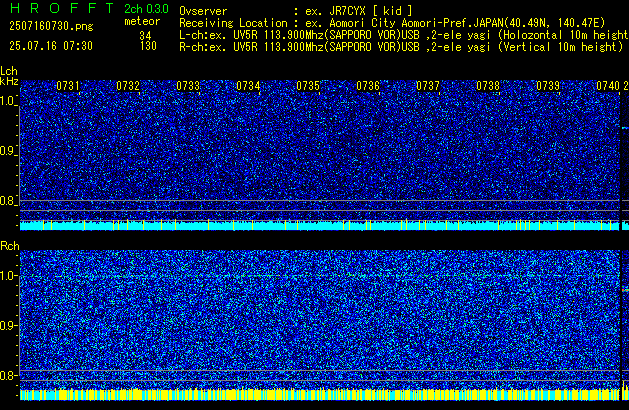629x410 pixels.
Task: Select the '2ch 0.3.0' version text
Action: pos(146,9)
